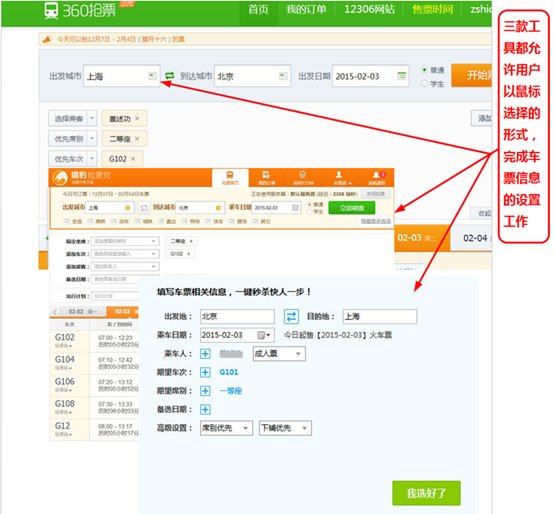Open the 选择乘客 dropdown in 360抢票
The width and height of the screenshot is (554, 514).
(x=92, y=118)
